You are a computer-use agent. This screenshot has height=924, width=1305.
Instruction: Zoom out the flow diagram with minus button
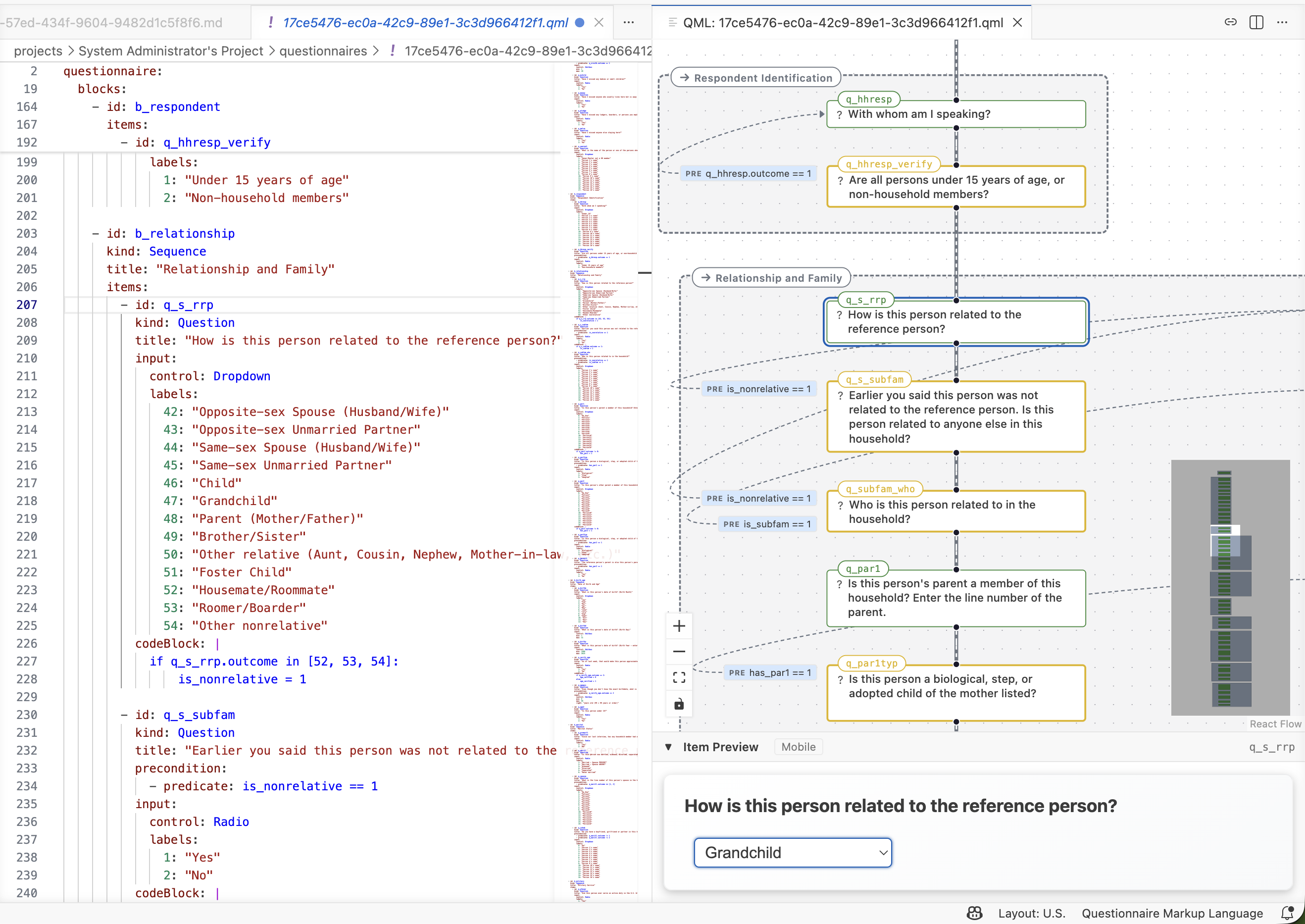tap(679, 652)
